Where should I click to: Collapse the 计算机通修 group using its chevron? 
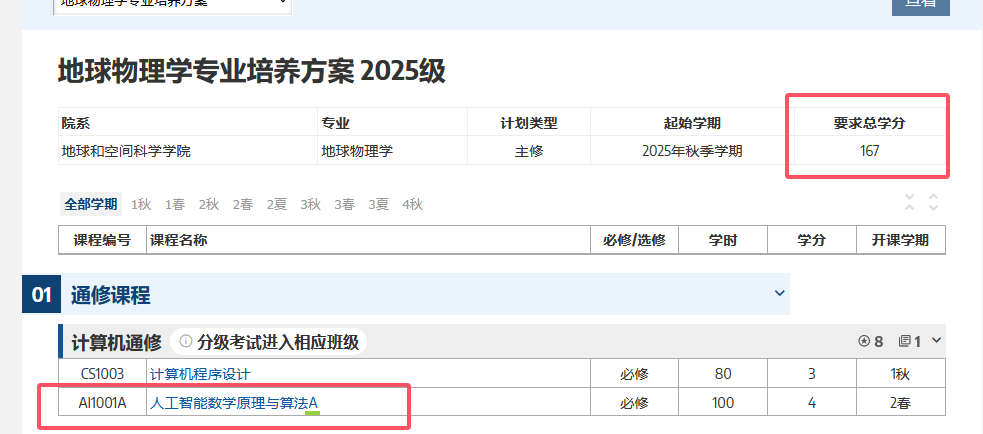point(936,341)
